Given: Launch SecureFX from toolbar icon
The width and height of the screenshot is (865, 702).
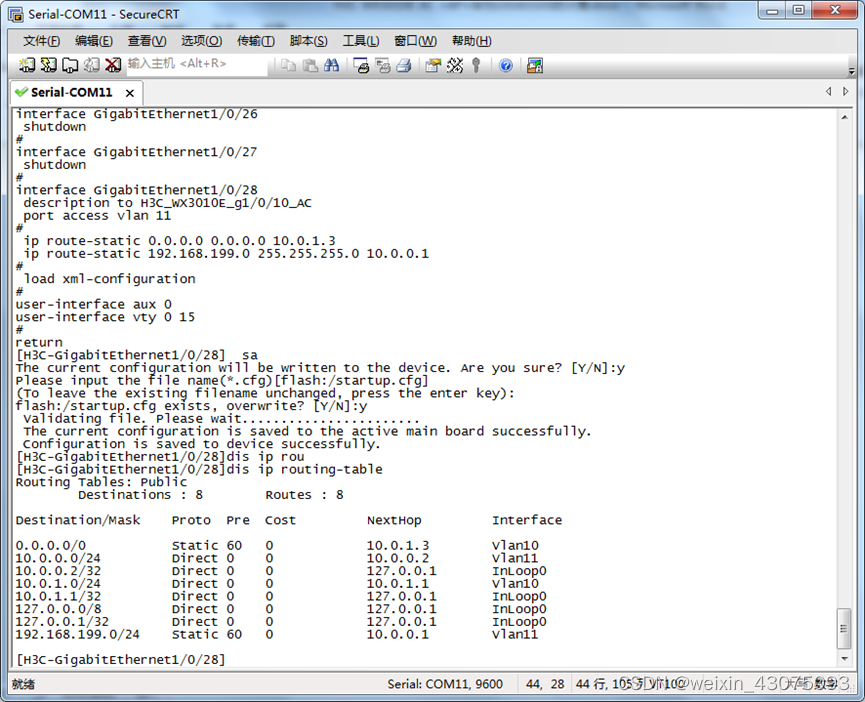Looking at the screenshot, I should 535,65.
